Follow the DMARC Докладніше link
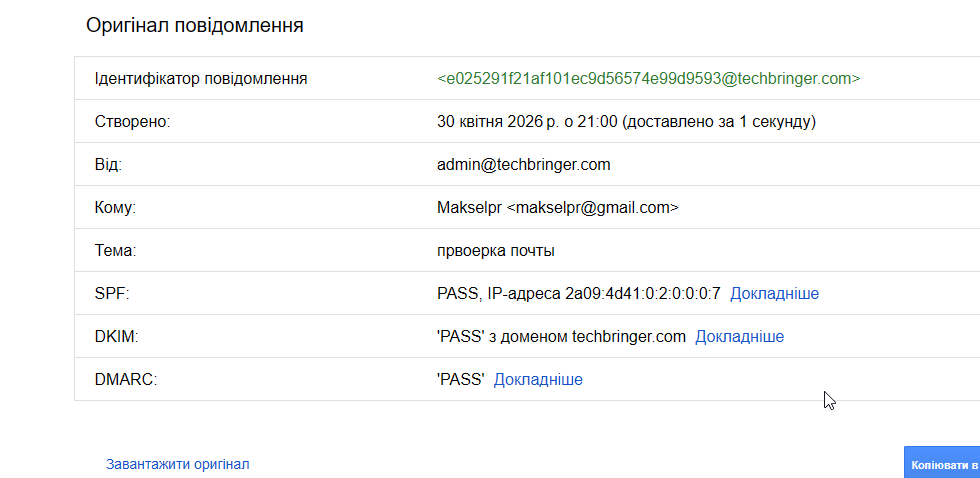Image resolution: width=980 pixels, height=478 pixels. click(x=538, y=379)
